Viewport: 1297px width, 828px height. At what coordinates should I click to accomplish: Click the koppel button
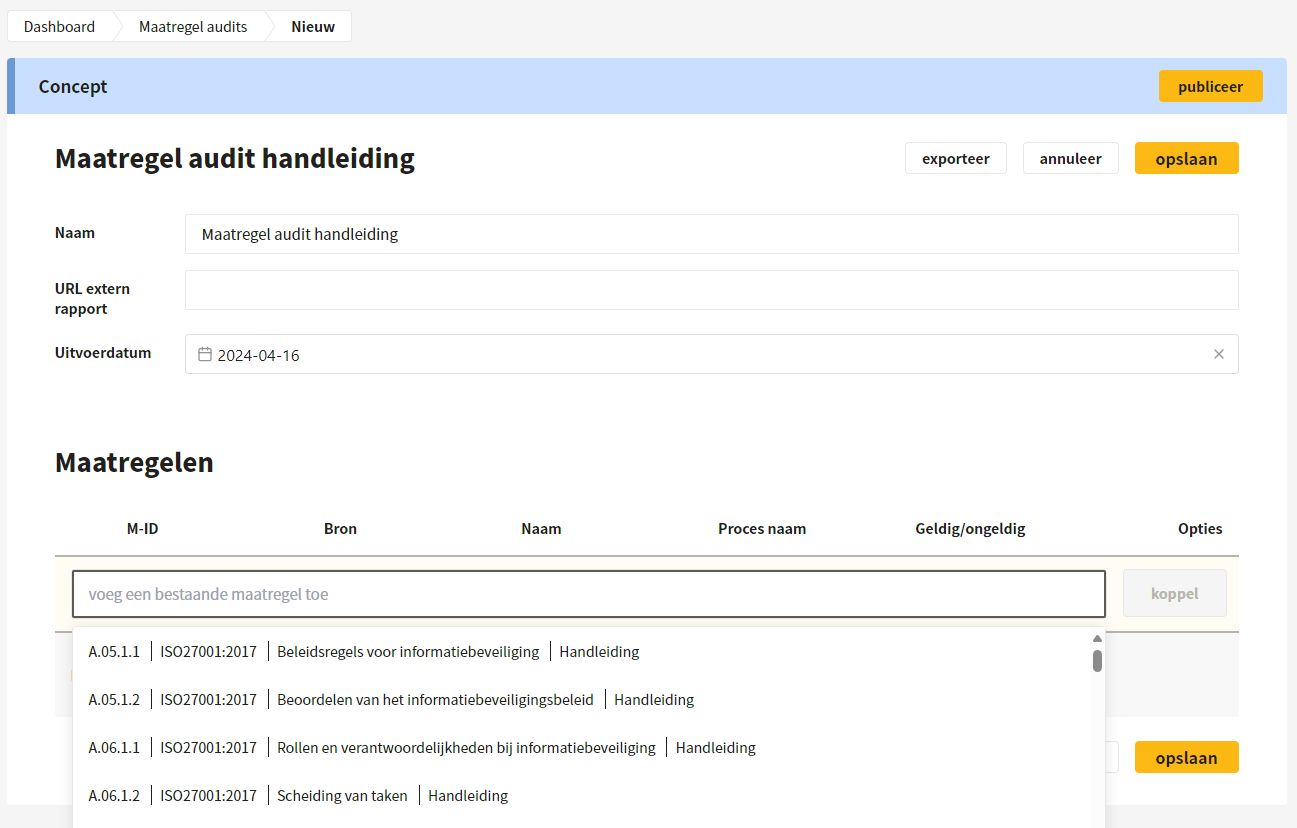1174,593
